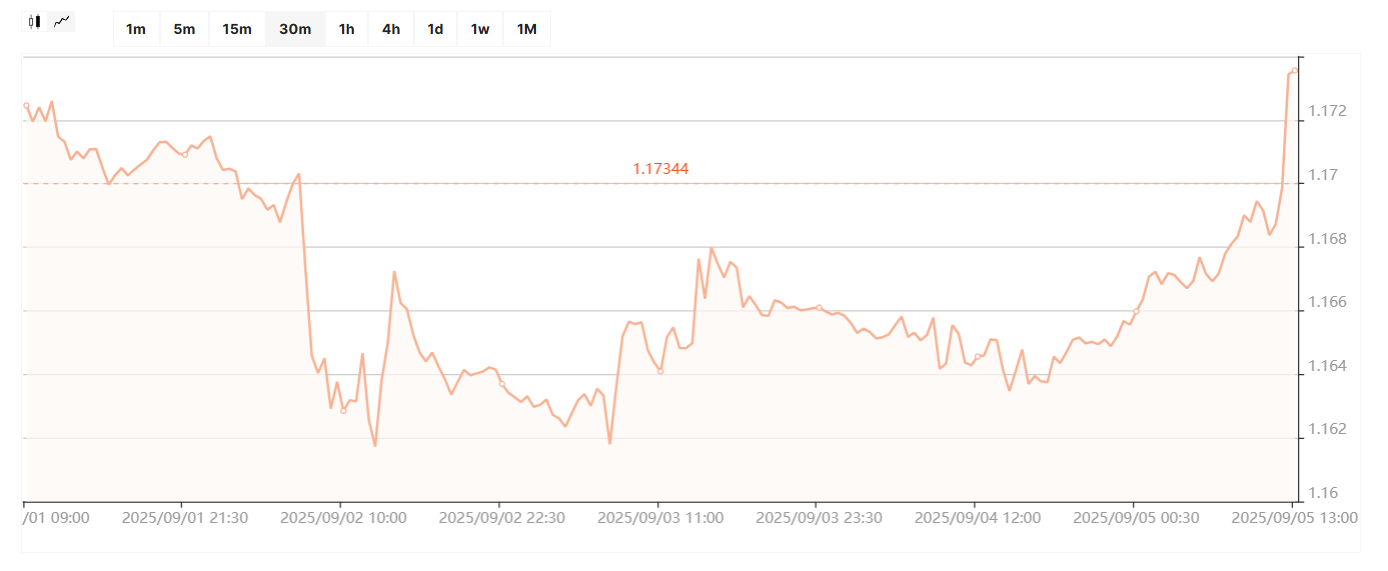Click the latest data point at chart peak
Viewport: 1388px width, 571px height.
tap(1294, 71)
